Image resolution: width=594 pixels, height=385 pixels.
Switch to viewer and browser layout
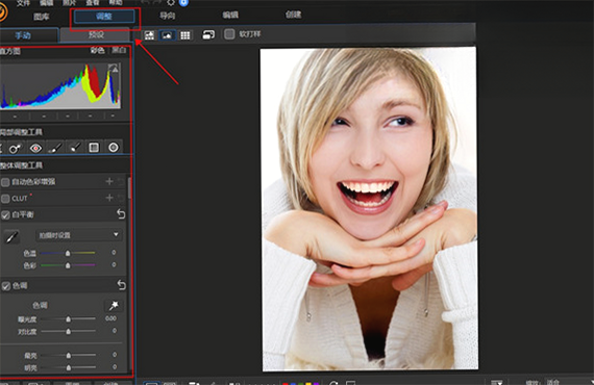pos(150,35)
